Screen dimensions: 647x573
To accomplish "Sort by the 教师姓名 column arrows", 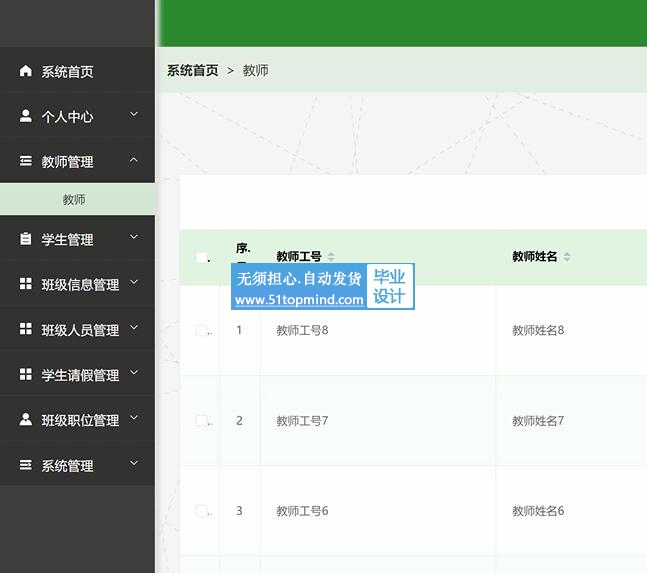I will click(x=567, y=257).
